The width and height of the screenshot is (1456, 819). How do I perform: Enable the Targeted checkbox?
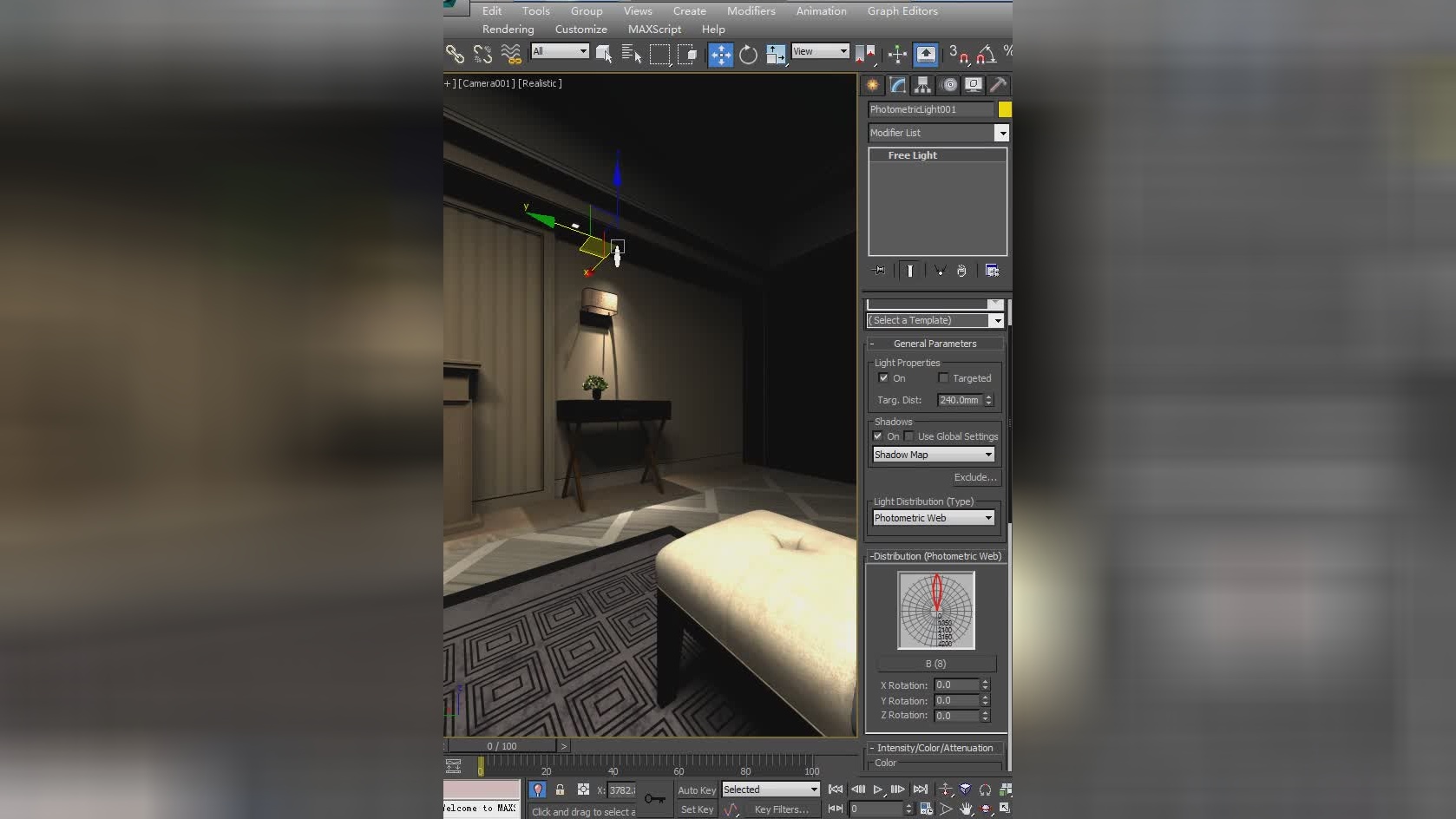[943, 378]
